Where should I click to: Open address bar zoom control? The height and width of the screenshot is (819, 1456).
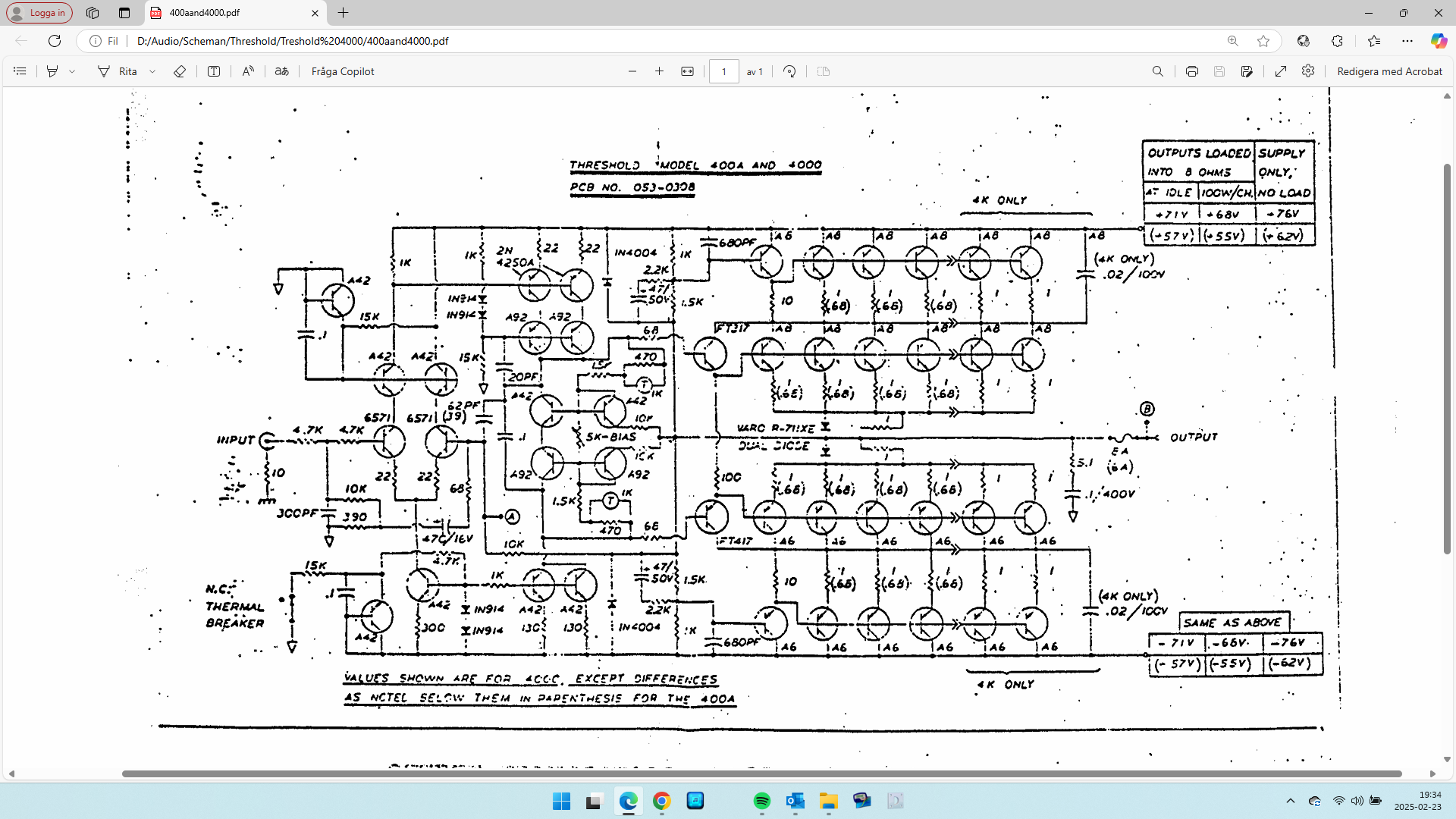coord(1233,41)
